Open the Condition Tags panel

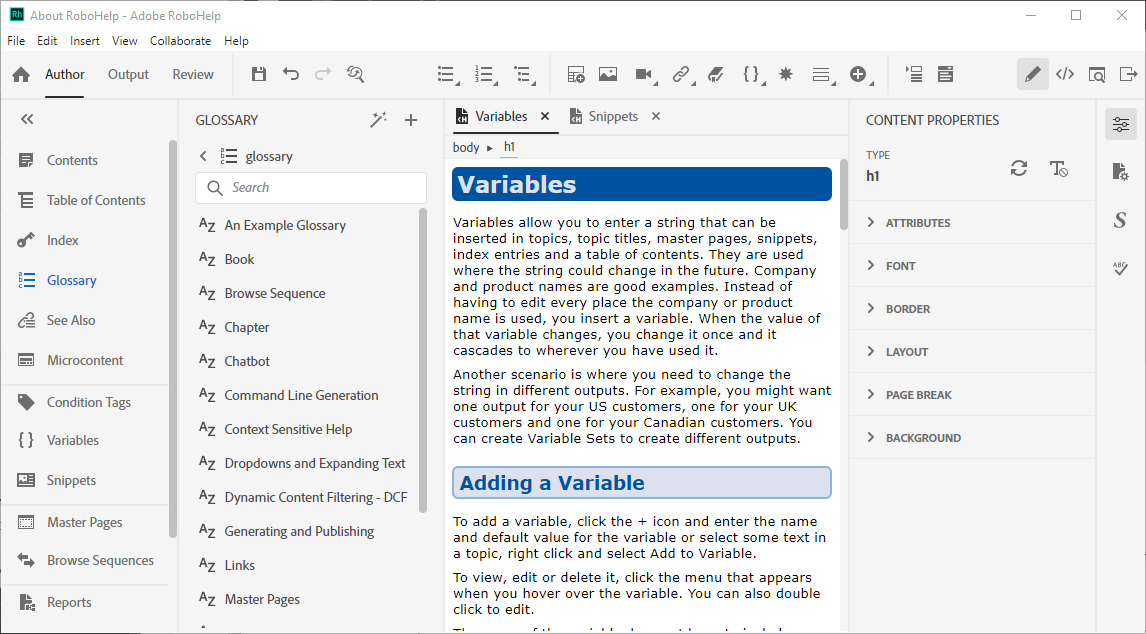click(x=86, y=401)
